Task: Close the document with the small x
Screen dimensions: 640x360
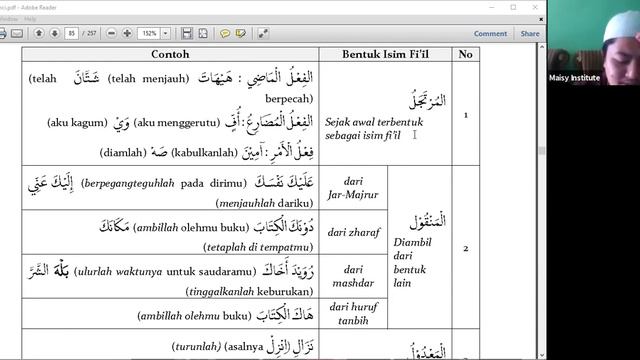Action: pos(541,19)
